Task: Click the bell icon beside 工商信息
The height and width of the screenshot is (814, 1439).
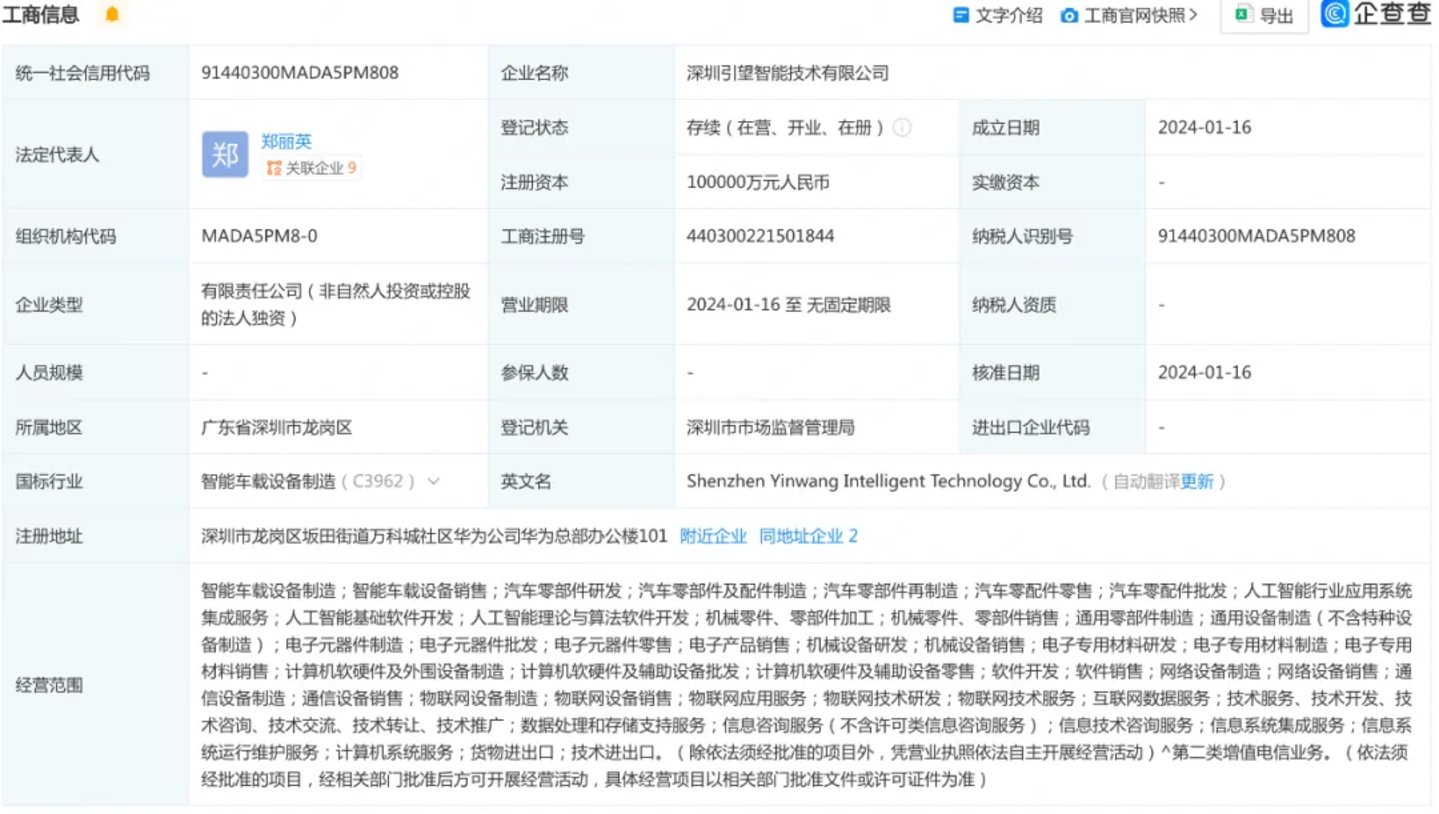Action: click(x=112, y=14)
